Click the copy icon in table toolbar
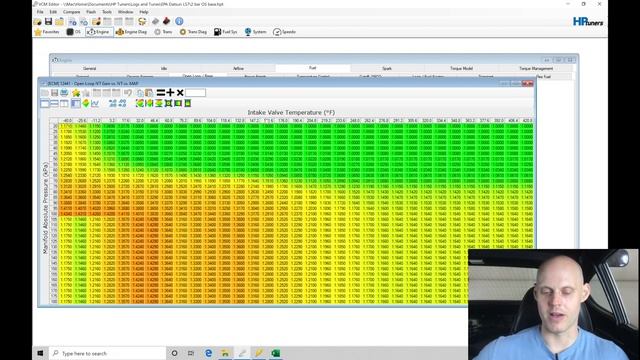Screen dimensions: 640x360 tap(140, 93)
